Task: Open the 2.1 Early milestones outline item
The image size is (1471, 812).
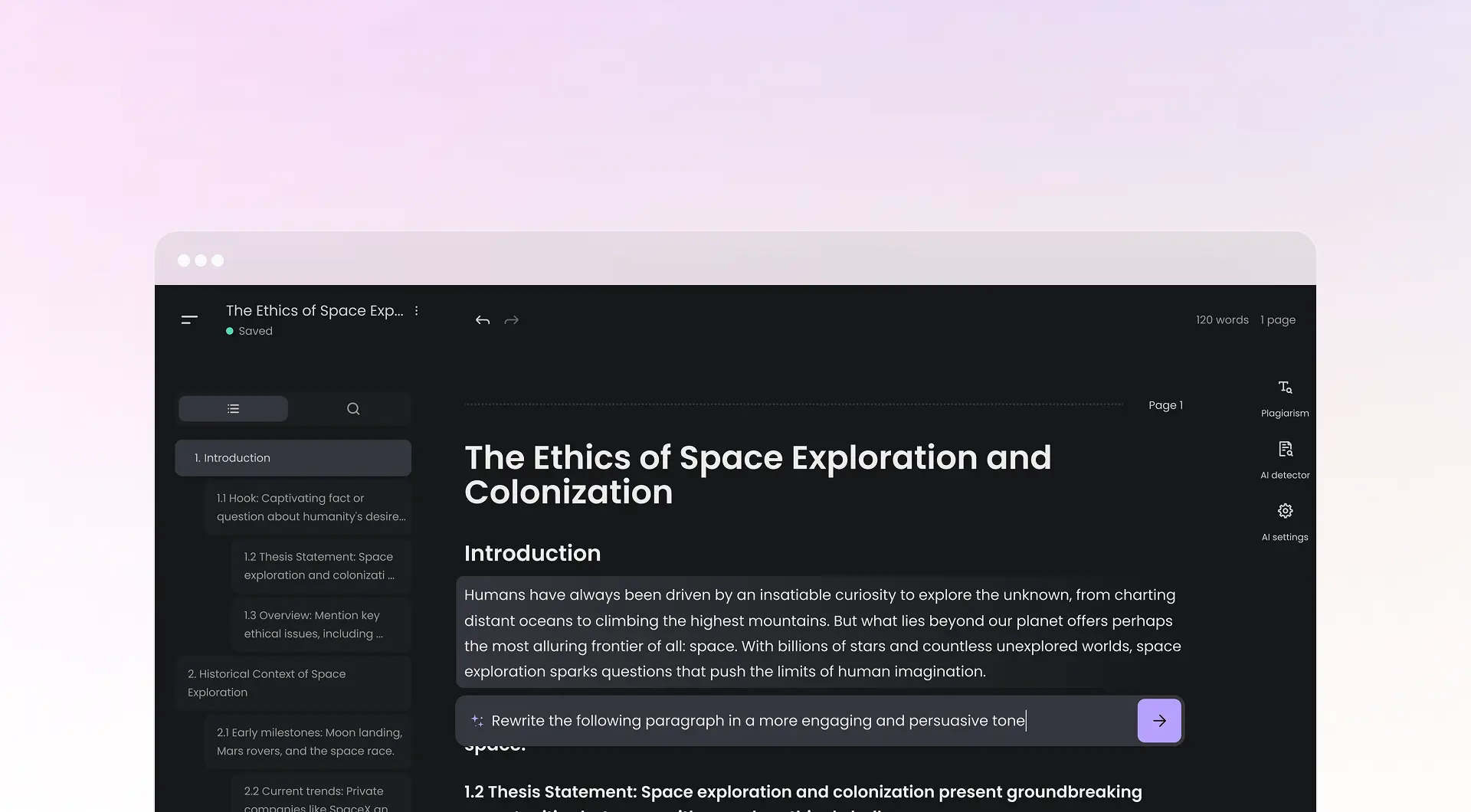Action: (308, 742)
